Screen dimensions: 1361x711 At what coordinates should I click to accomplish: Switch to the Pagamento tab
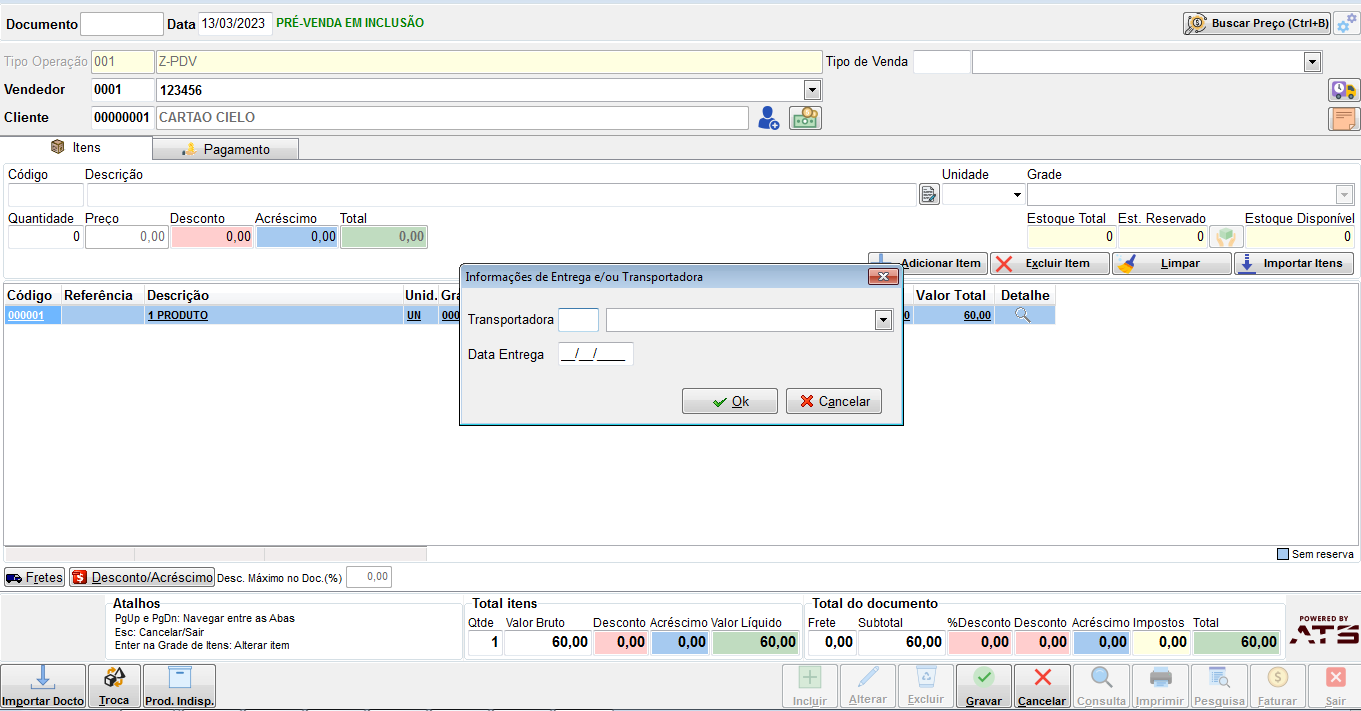click(x=226, y=149)
